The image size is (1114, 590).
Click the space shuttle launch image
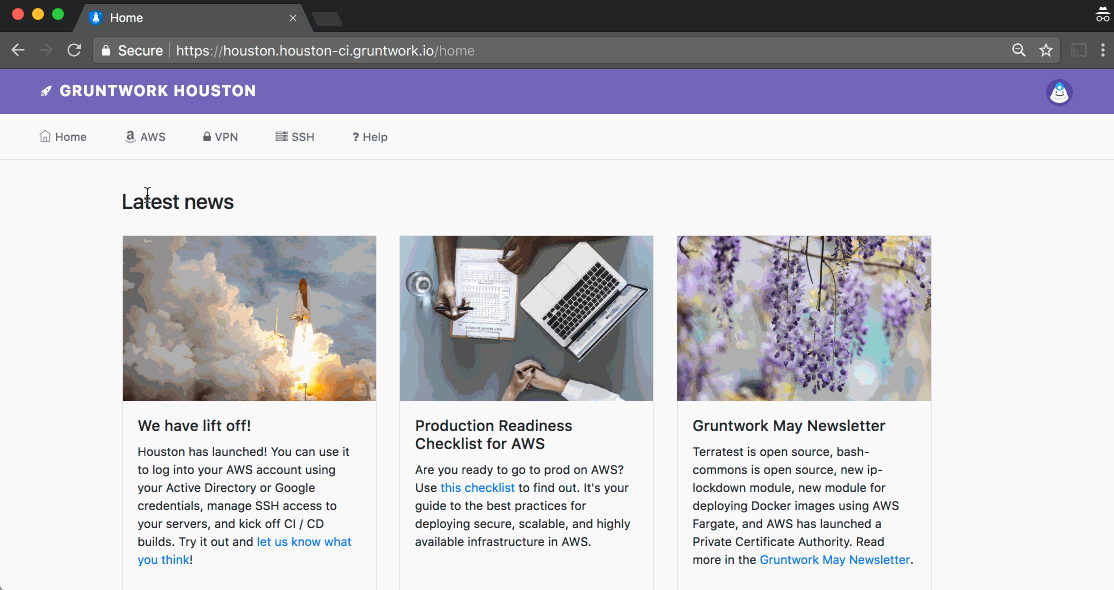(x=249, y=318)
